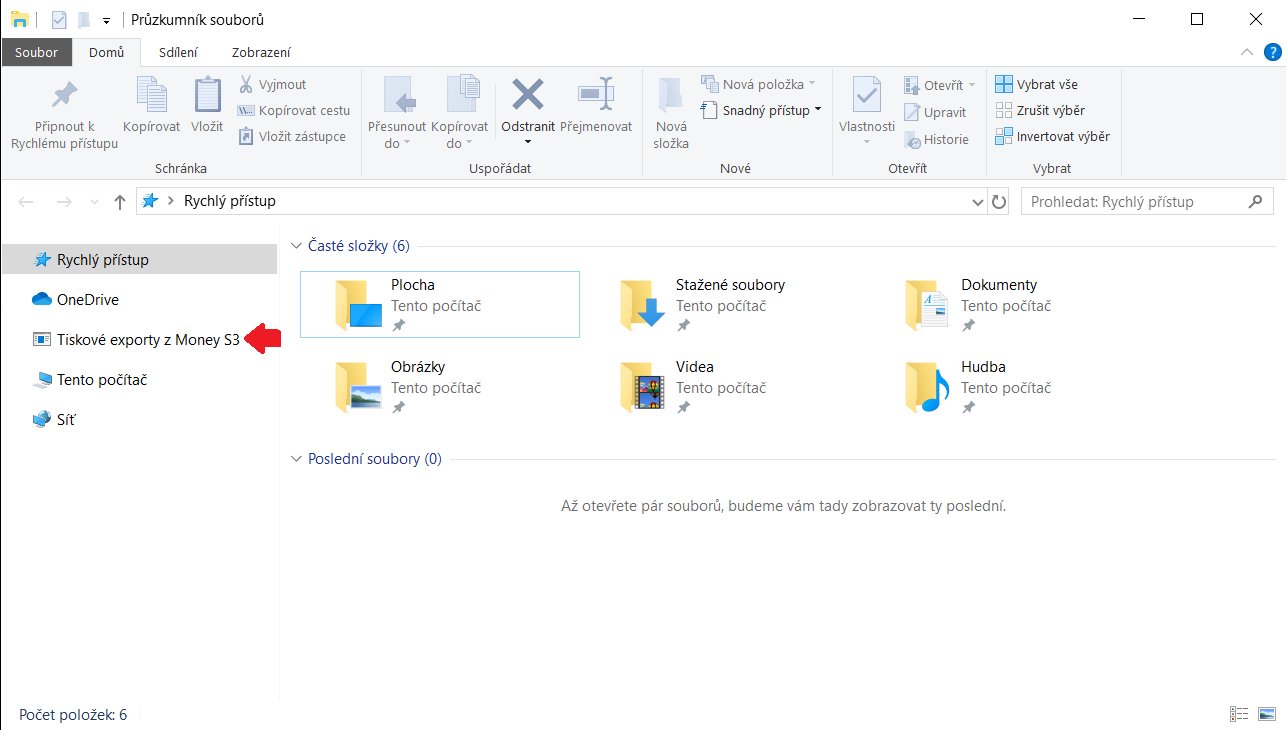Viewport: 1287px width, 730px height.
Task: Open the Odstranit dropdown arrow
Action: (x=528, y=141)
